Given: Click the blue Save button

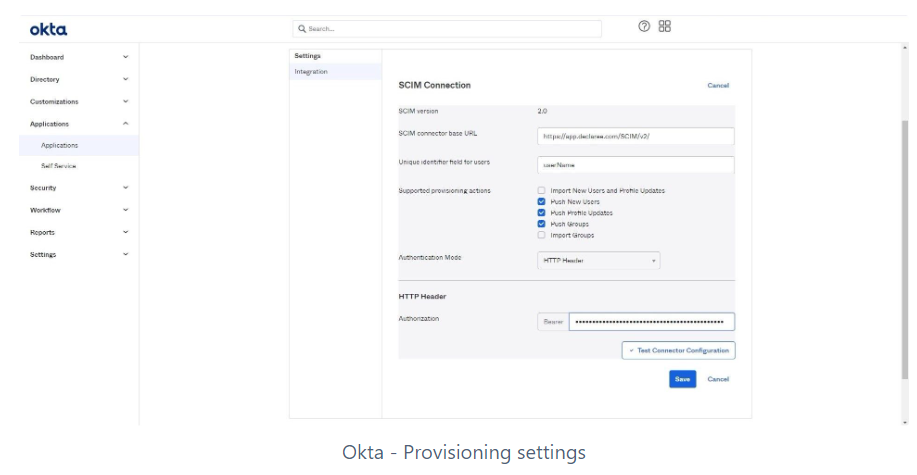Looking at the screenshot, I should click(x=682, y=379).
